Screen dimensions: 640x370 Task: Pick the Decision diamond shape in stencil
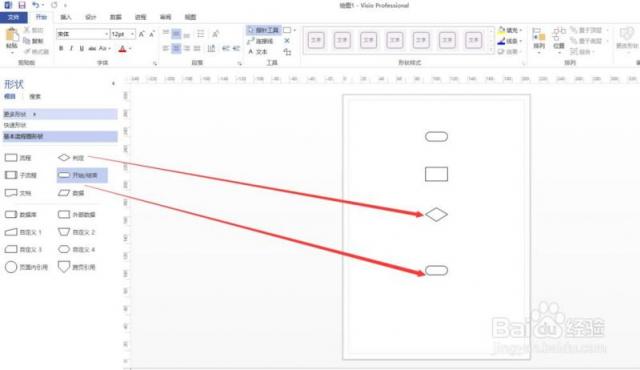pos(71,157)
